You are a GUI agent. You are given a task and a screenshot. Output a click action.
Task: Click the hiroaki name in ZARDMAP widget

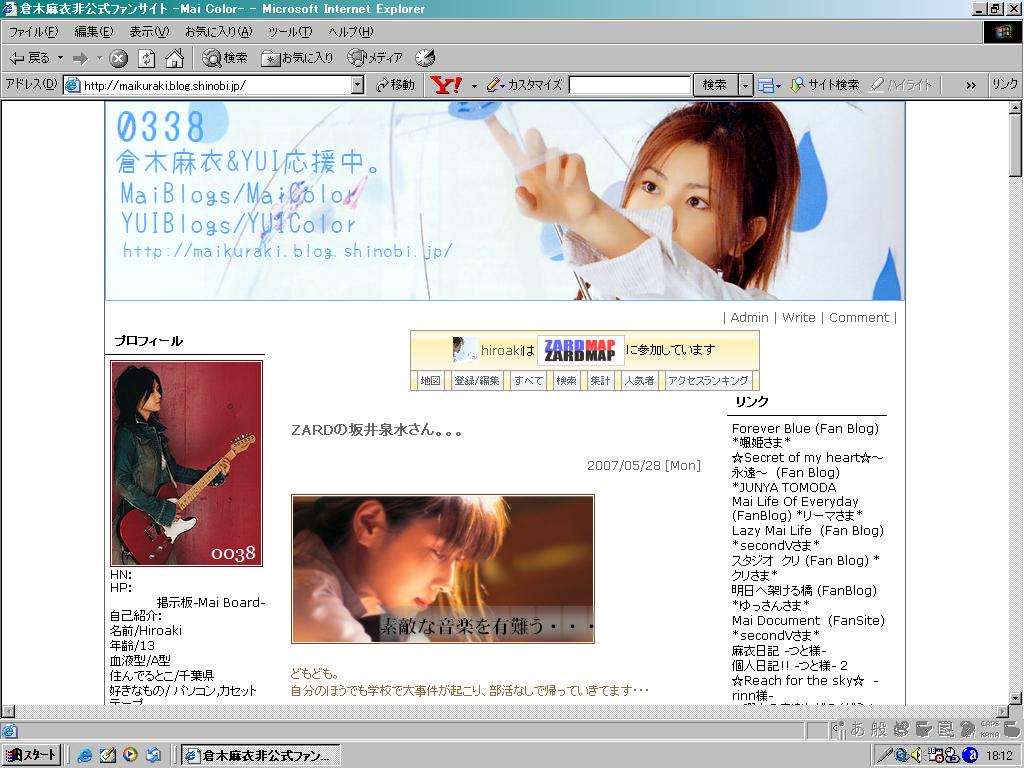click(502, 350)
